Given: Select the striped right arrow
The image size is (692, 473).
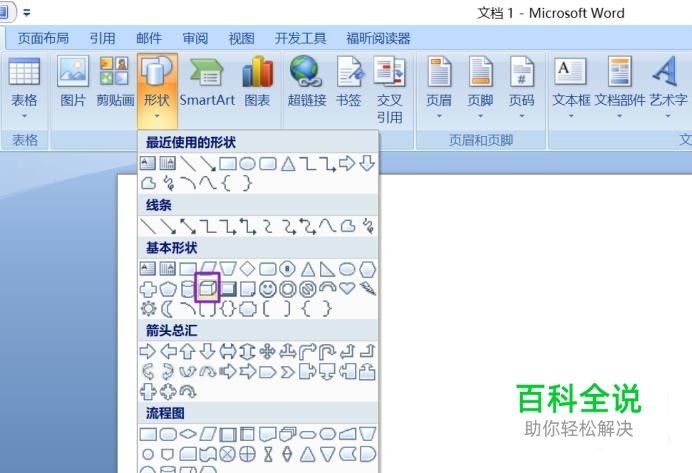Looking at the screenshot, I should pyautogui.click(x=228, y=372).
